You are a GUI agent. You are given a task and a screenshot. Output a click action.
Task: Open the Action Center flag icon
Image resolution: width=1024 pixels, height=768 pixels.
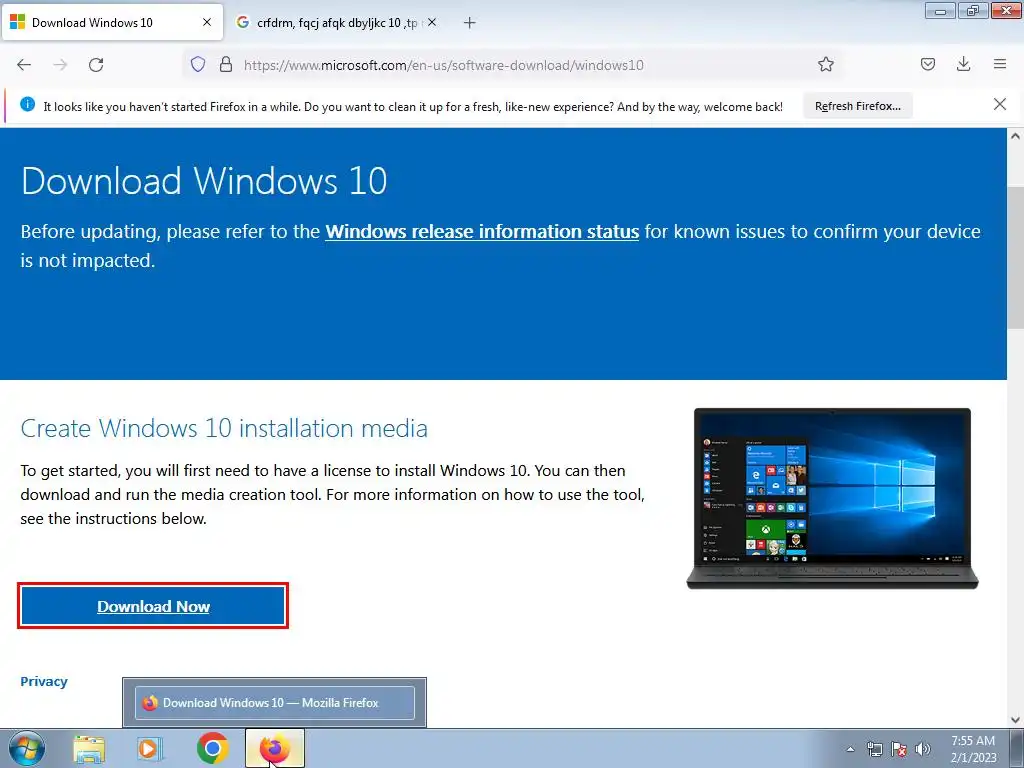coord(899,749)
